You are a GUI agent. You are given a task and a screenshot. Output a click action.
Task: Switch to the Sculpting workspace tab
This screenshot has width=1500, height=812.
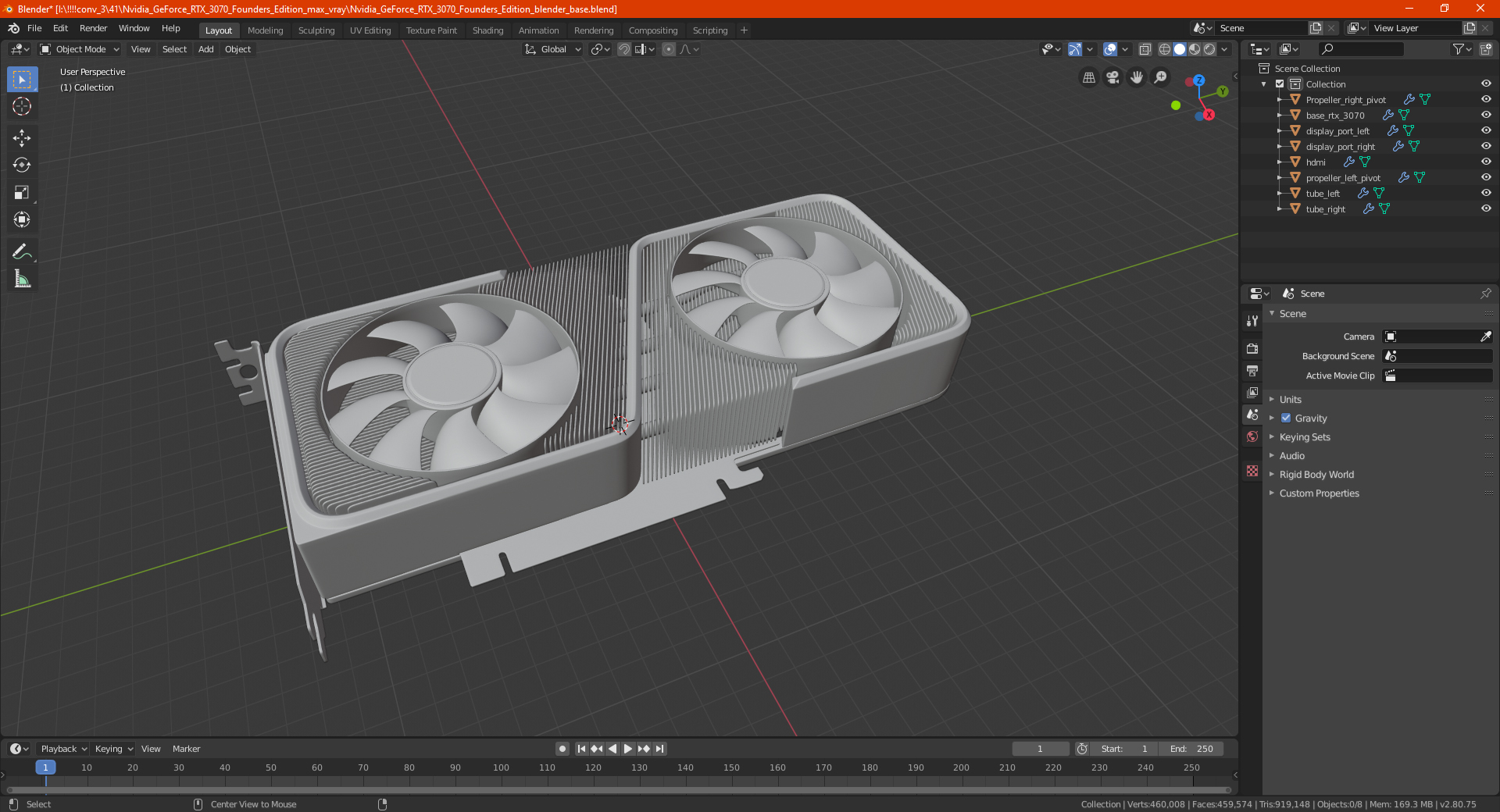pyautogui.click(x=316, y=30)
